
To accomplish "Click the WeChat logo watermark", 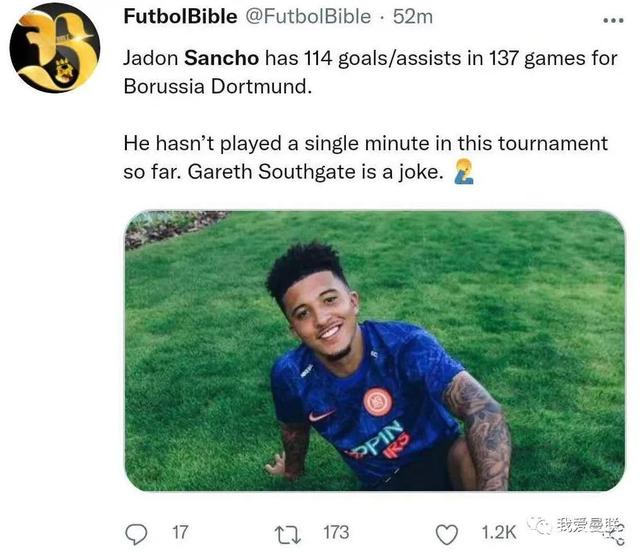I will [541, 525].
